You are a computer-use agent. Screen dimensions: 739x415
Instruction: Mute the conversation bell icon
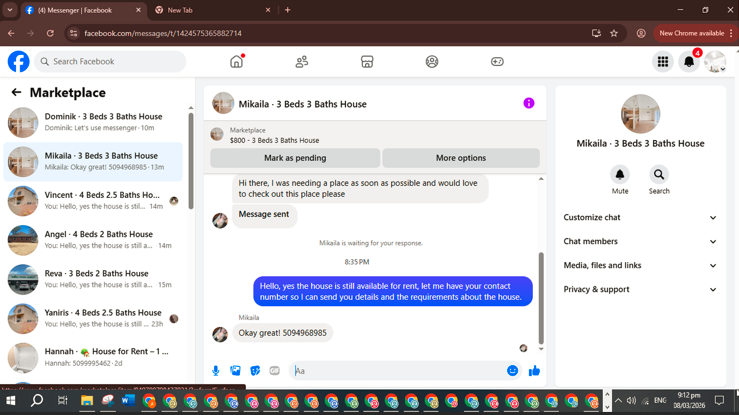[620, 175]
